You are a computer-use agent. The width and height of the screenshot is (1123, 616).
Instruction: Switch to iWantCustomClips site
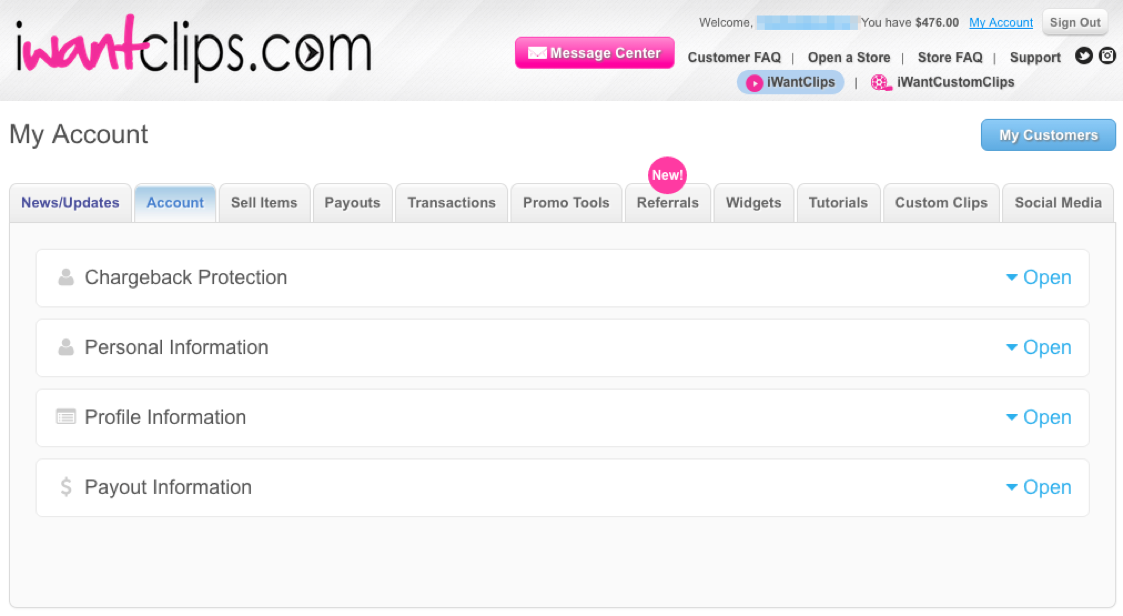[x=943, y=82]
